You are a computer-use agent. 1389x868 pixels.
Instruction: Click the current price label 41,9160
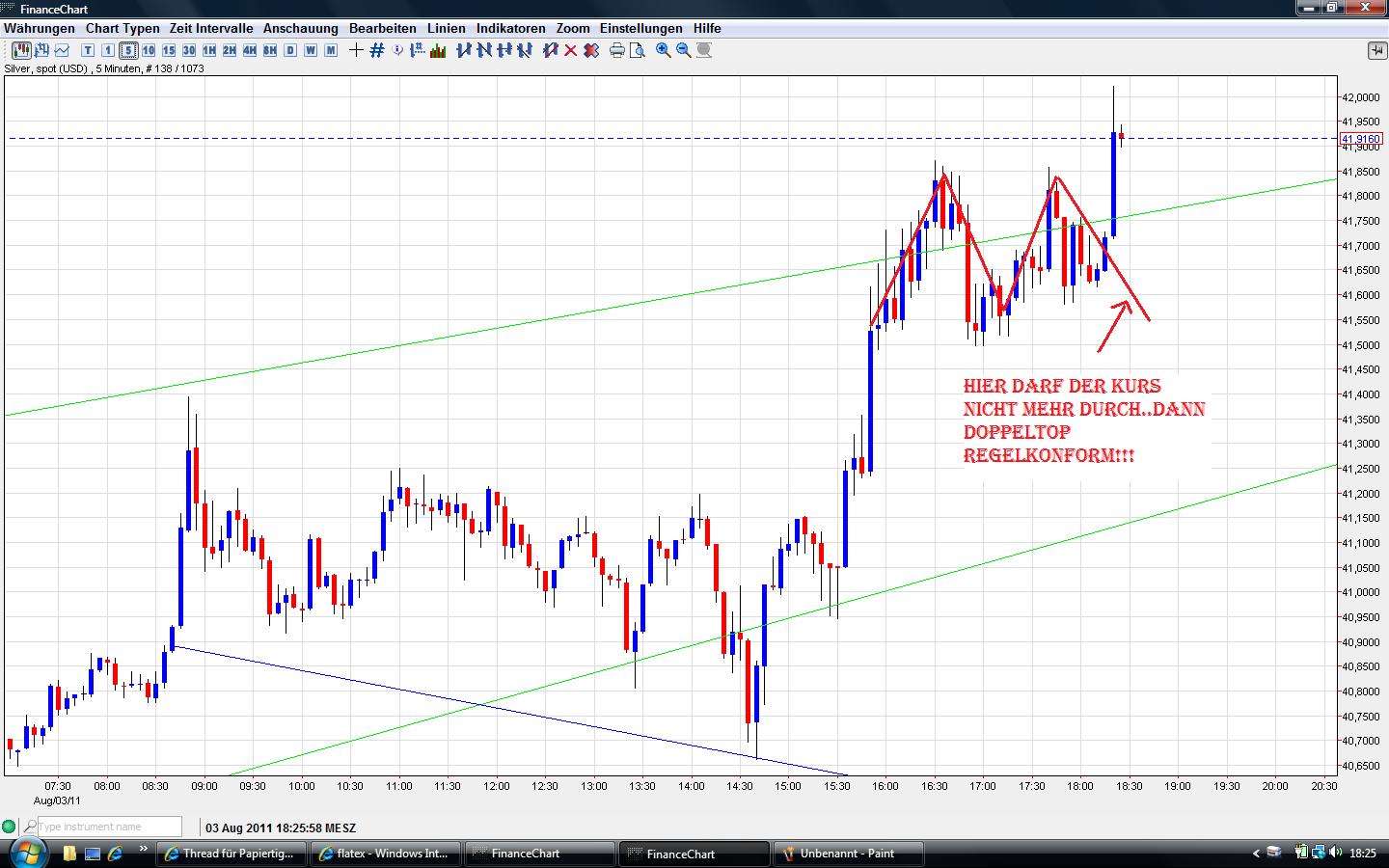1360,139
